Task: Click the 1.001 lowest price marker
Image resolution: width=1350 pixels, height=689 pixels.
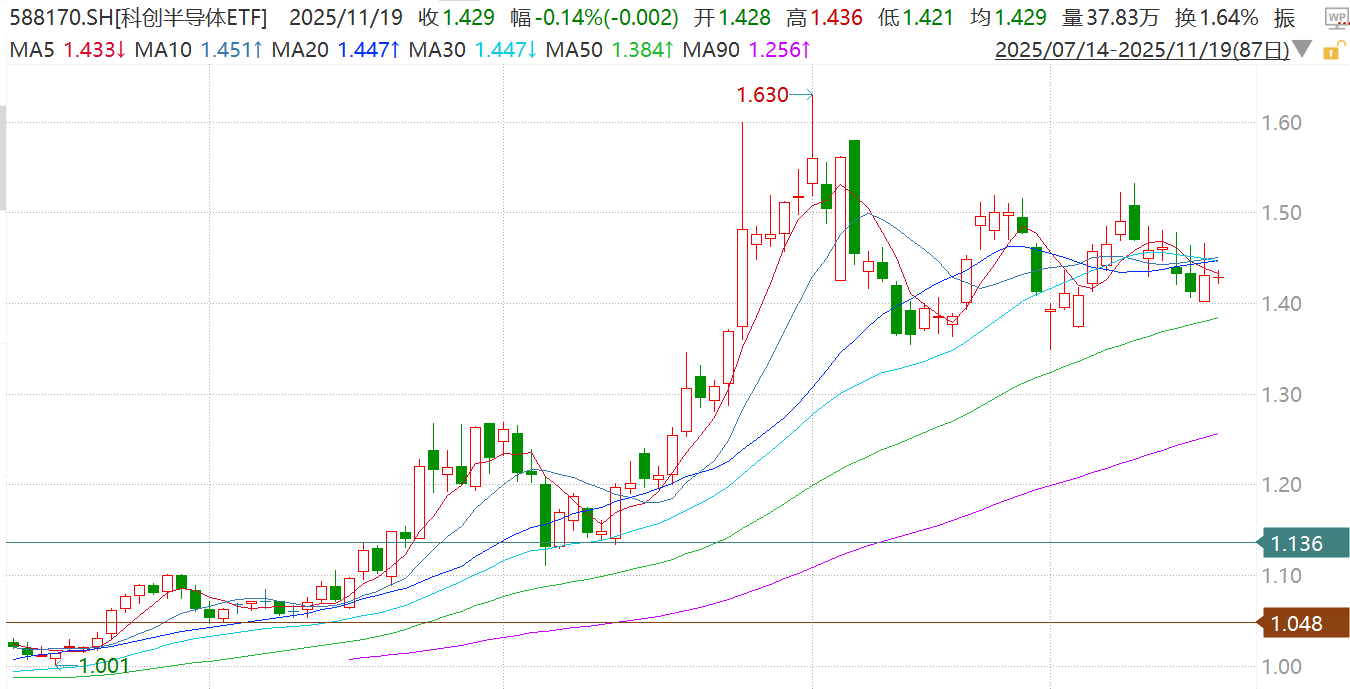Action: coord(104,666)
